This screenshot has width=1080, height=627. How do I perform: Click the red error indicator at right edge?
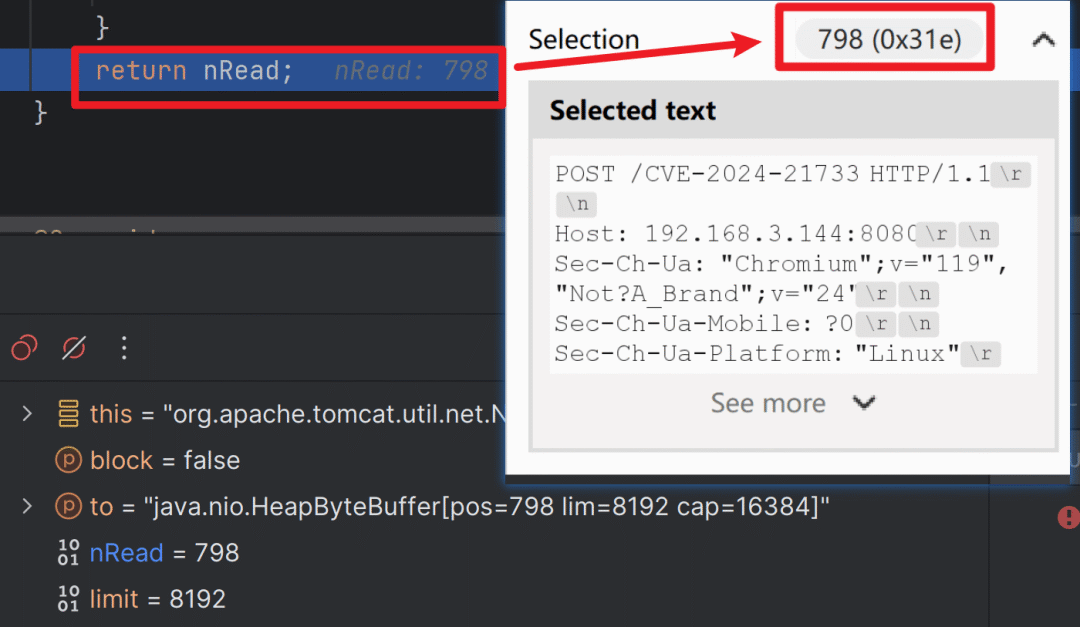pos(1068,517)
